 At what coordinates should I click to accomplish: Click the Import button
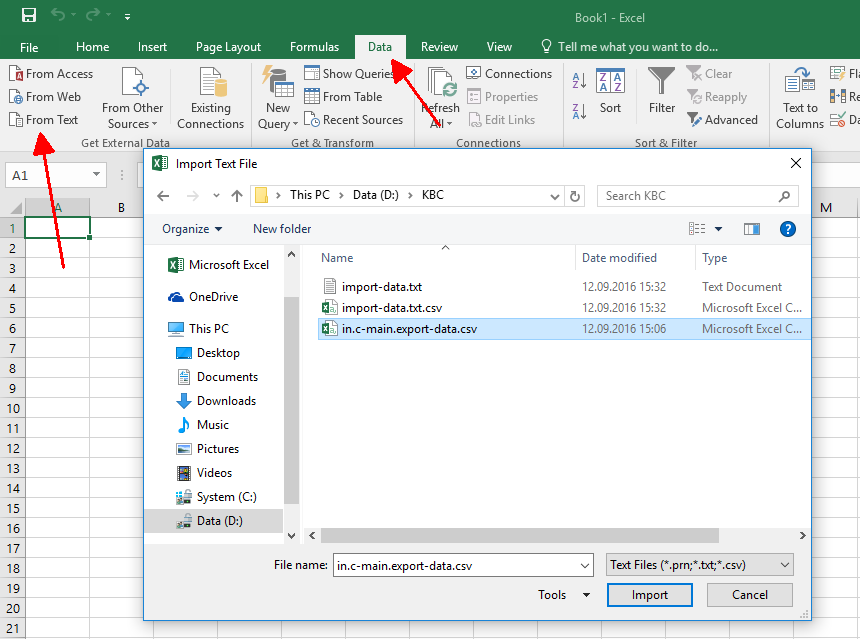(x=649, y=595)
